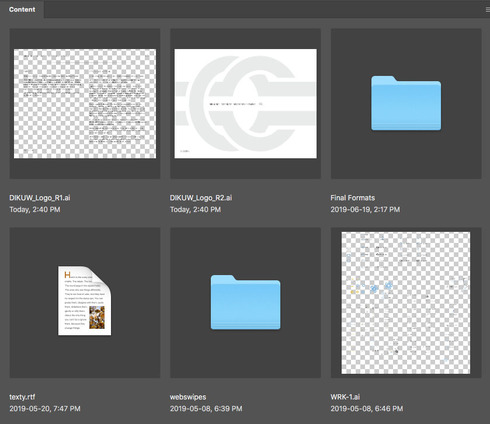Click the DIKUW_Logo_R1.ai filename label
The image size is (490, 424).
[40, 198]
